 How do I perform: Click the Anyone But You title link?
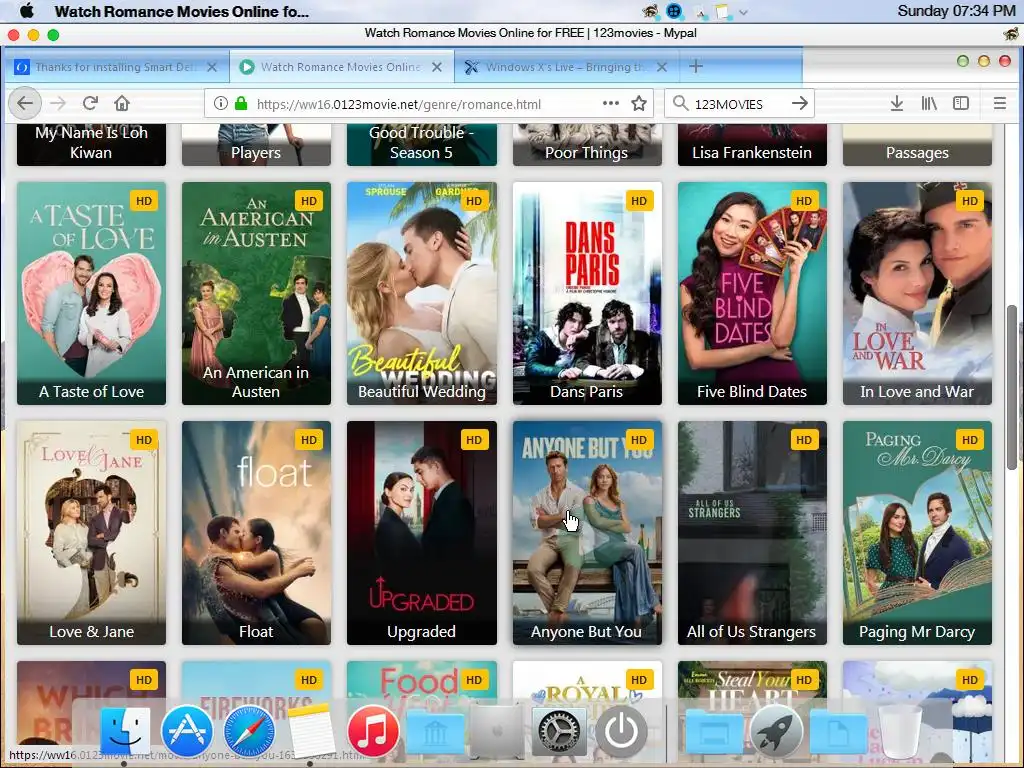pos(586,632)
